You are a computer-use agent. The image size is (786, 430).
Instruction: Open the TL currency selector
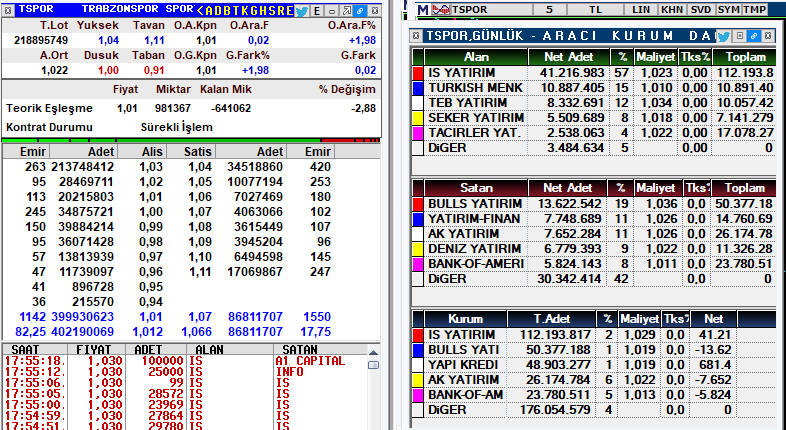tap(596, 9)
